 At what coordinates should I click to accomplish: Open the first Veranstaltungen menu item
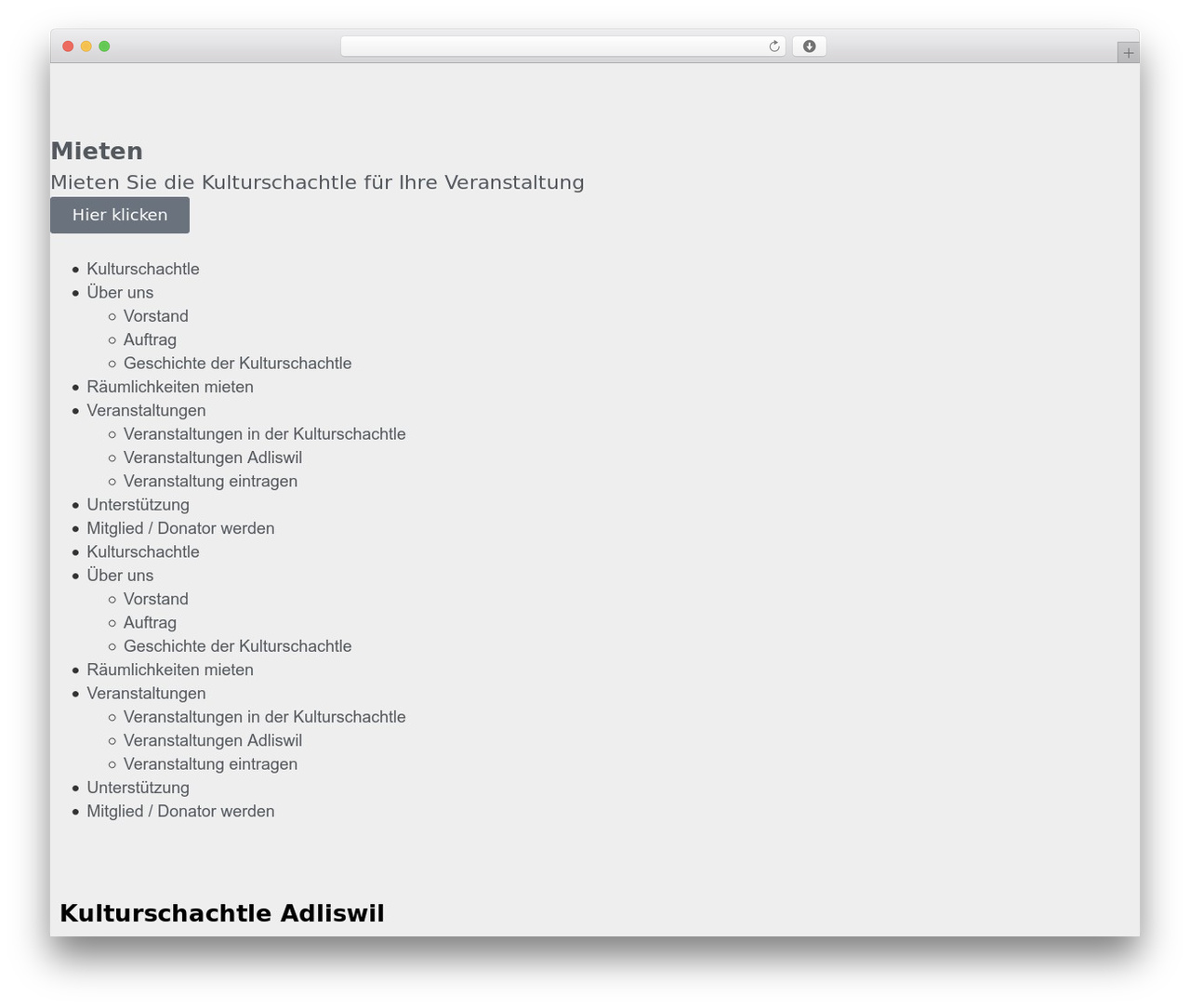click(146, 410)
